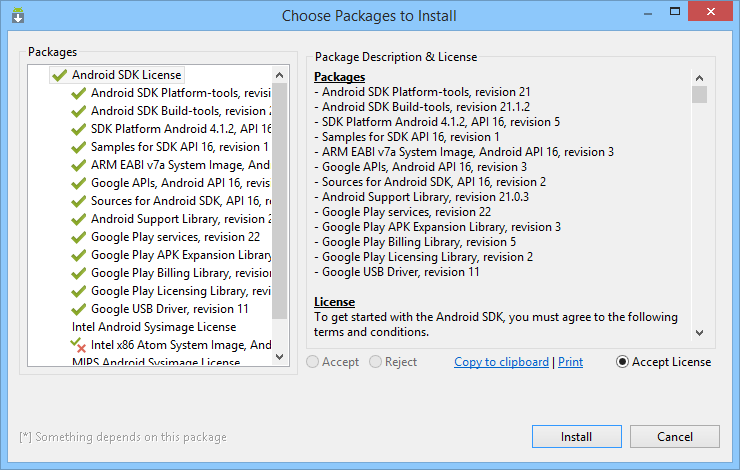740x470 pixels.
Task: Click checkmark icon beside ARM EABI v7a System Image
Action: tap(78, 165)
